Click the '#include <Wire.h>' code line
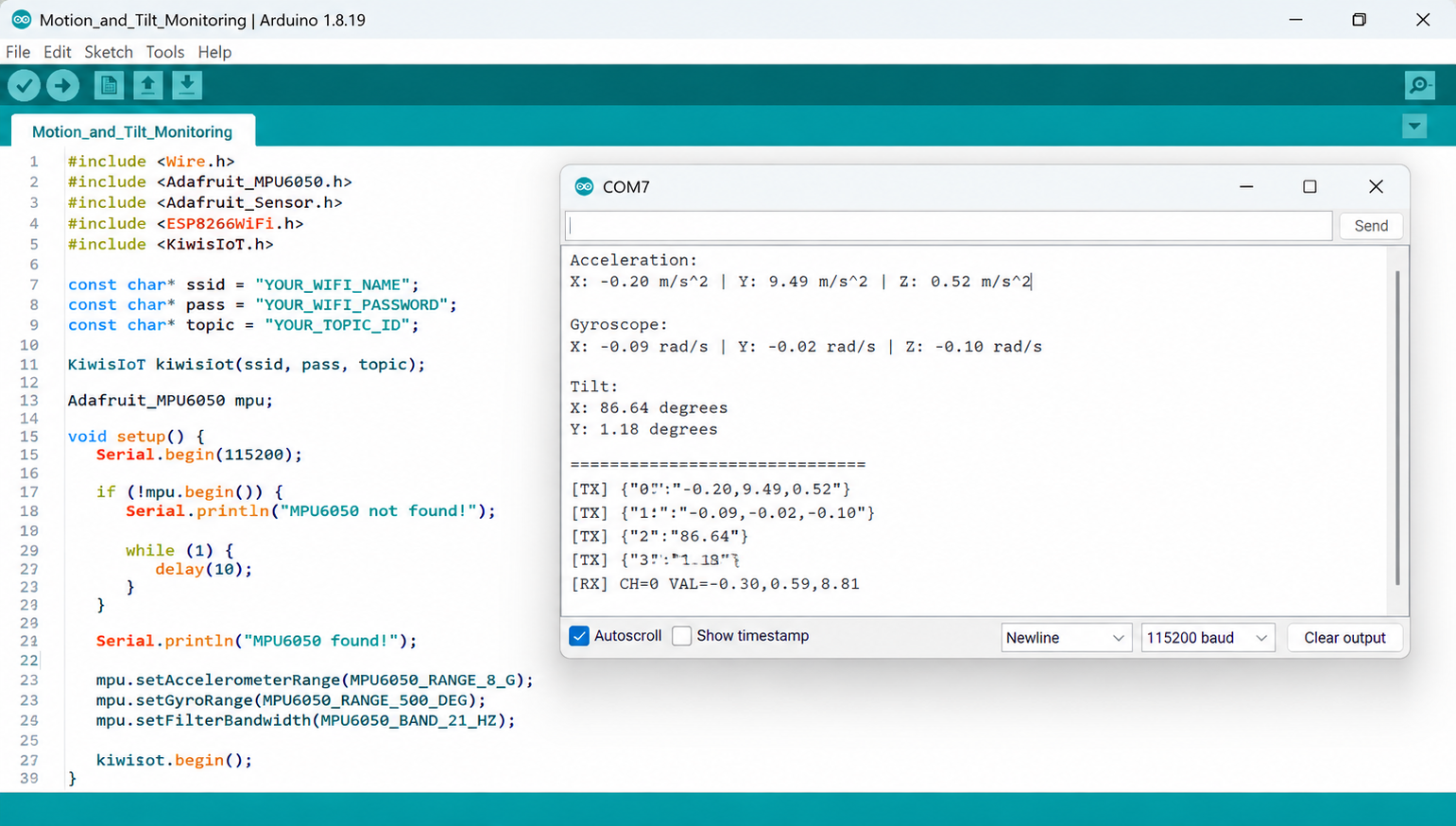The image size is (1456, 826). 151,162
